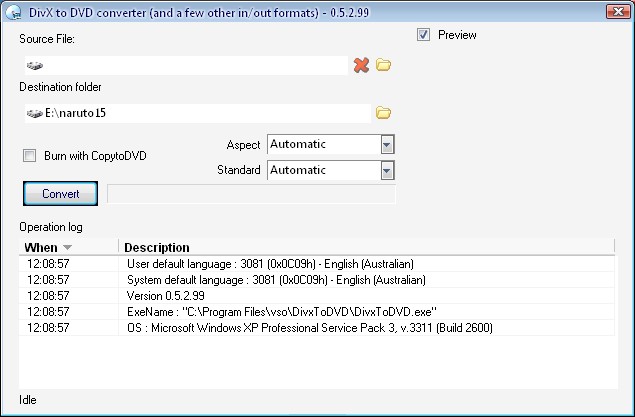Click the DivX to DVD app icon in title bar
This screenshot has height=417, width=635.
coord(13,12)
